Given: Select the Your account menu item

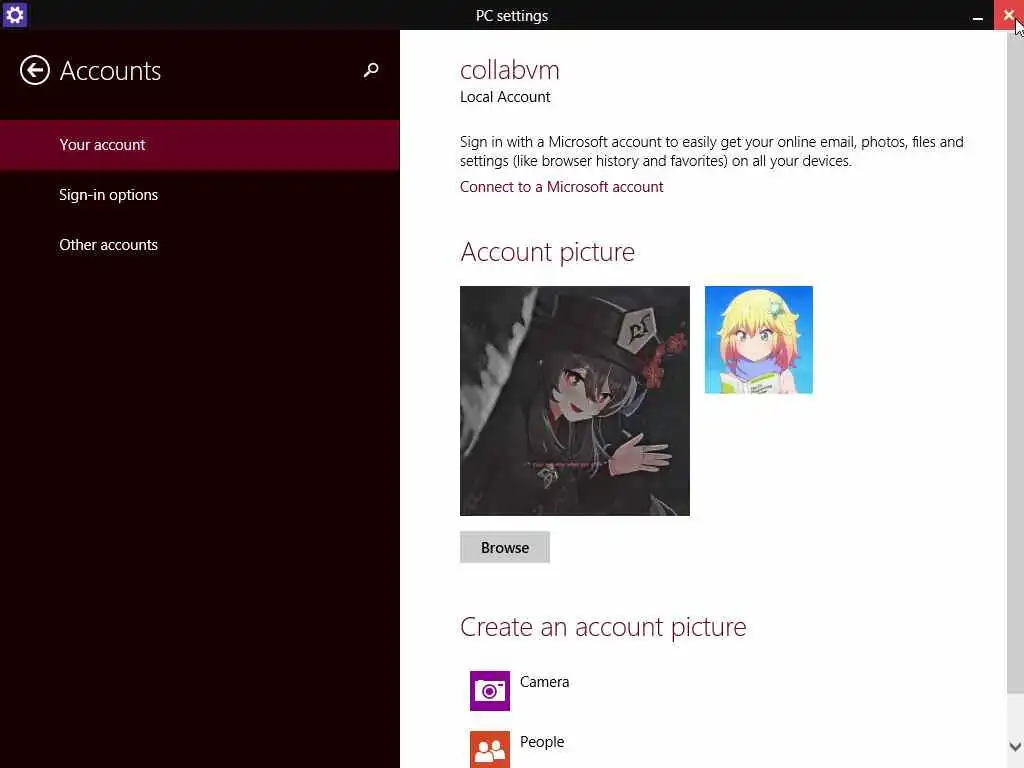Looking at the screenshot, I should 200,145.
